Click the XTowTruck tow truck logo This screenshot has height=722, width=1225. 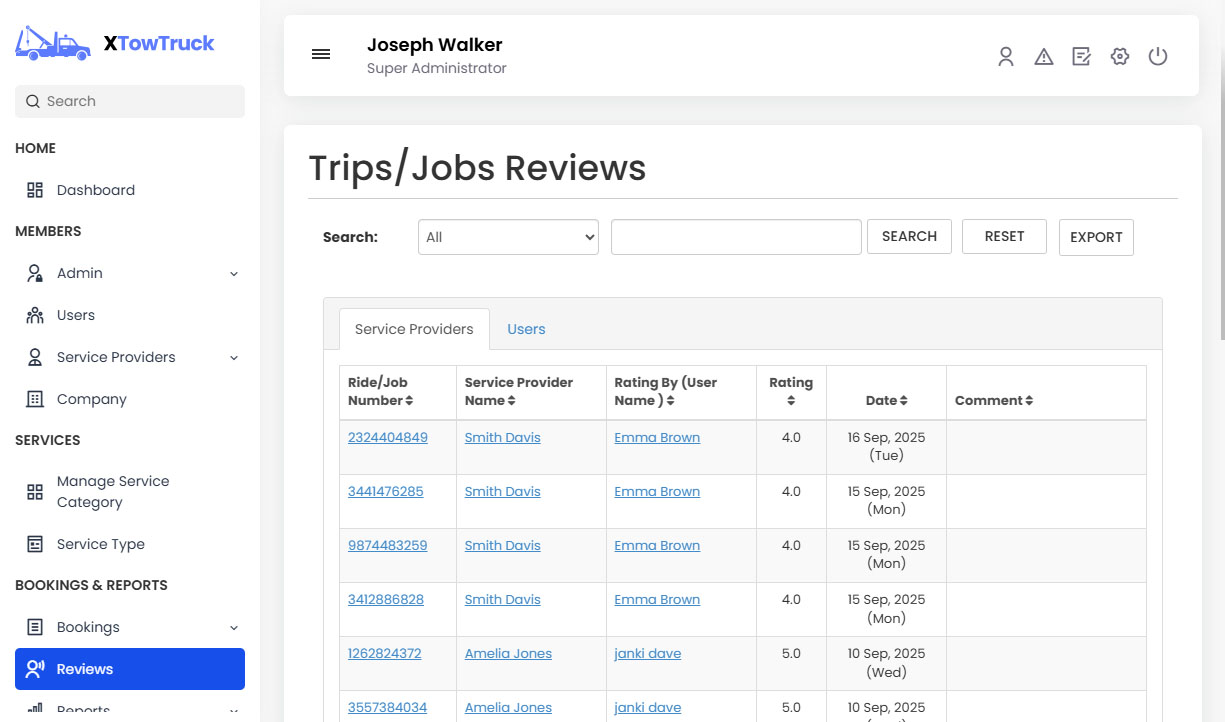click(x=52, y=42)
